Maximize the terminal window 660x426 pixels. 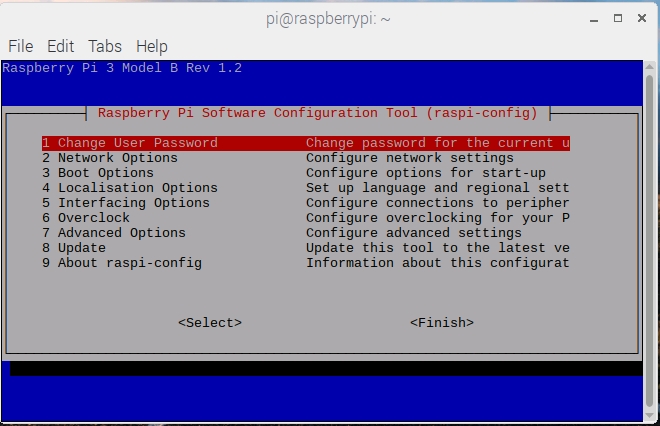[618, 18]
